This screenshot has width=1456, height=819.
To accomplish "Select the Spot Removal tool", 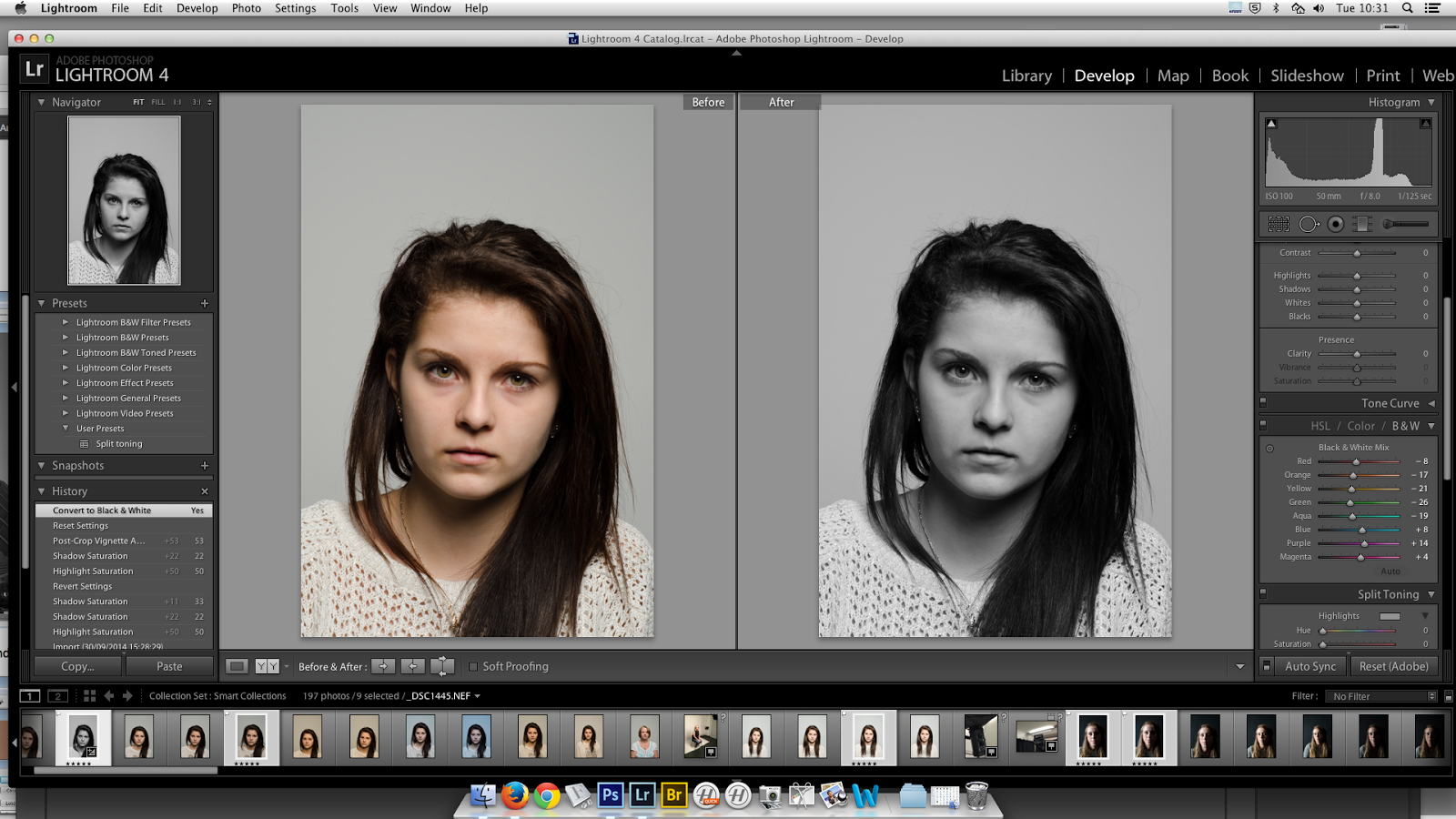I will (1309, 224).
